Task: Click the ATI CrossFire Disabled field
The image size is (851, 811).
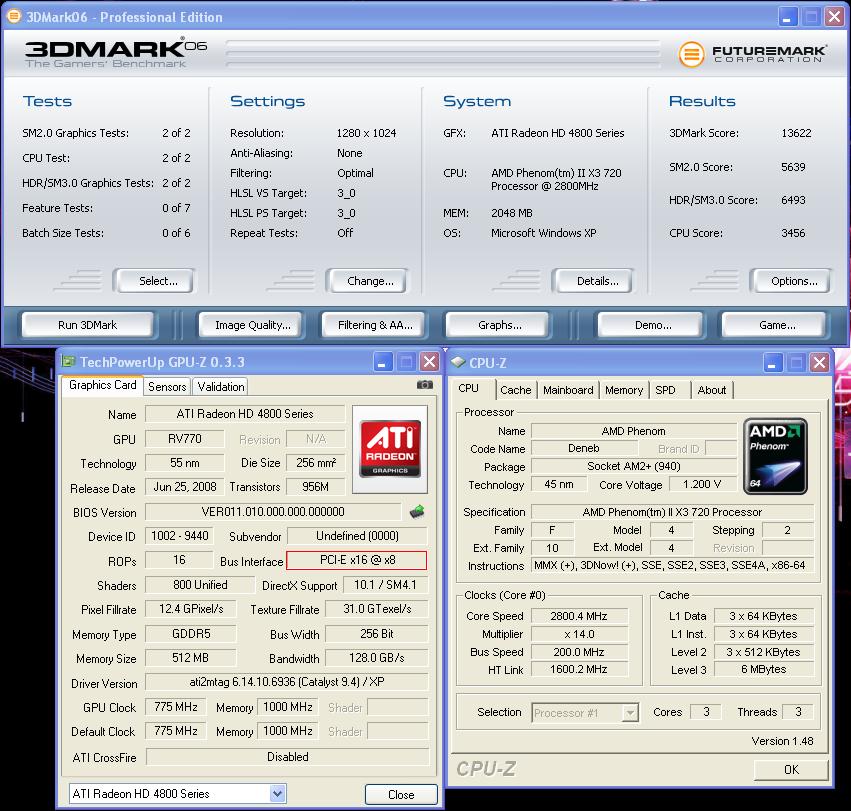Action: 288,757
